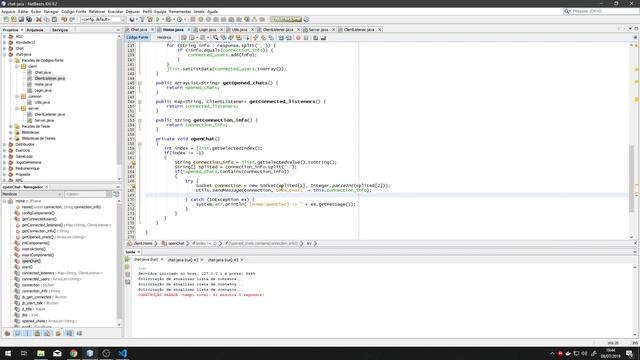Viewport: 640px width, 360px height.
Task: Click the green rerun icon in output panel
Action: [x=127, y=260]
